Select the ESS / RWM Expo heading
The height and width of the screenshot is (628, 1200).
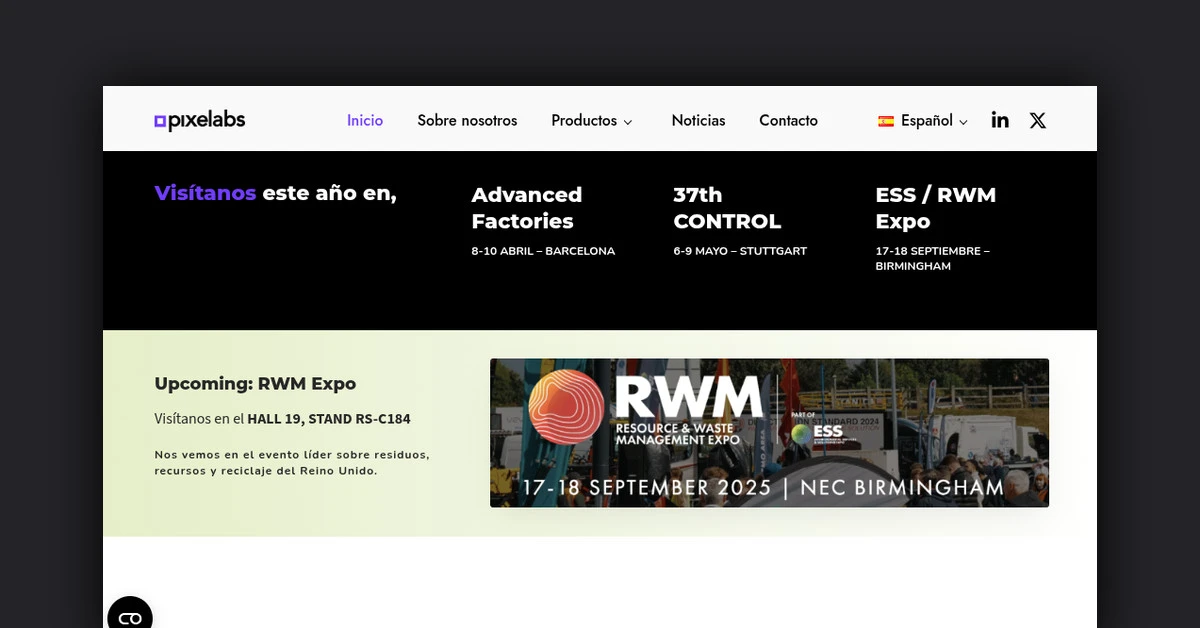pyautogui.click(x=935, y=208)
